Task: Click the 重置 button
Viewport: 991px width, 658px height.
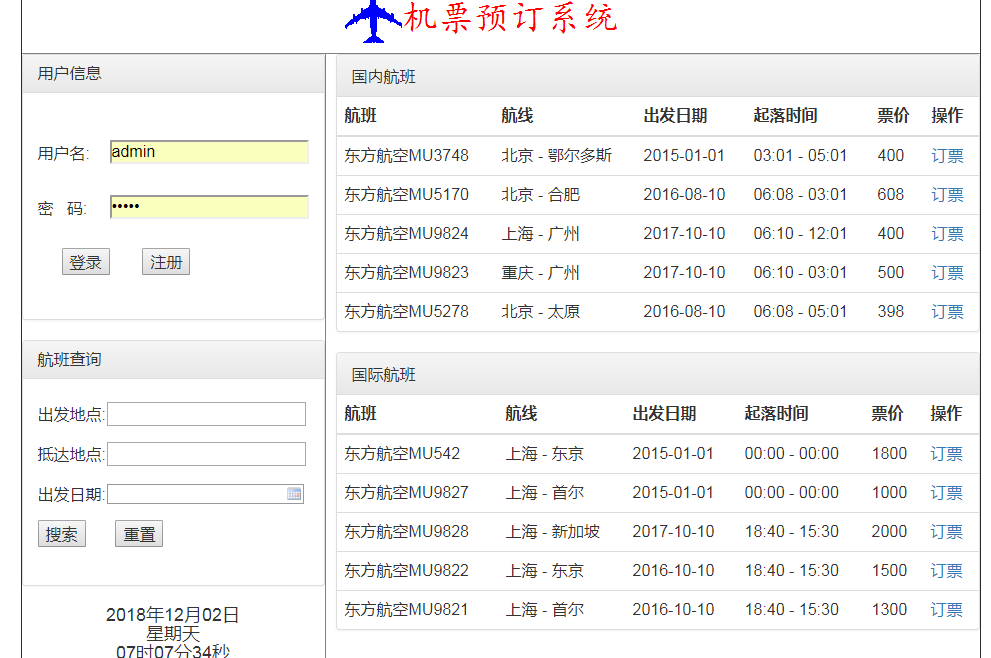Action: tap(139, 534)
